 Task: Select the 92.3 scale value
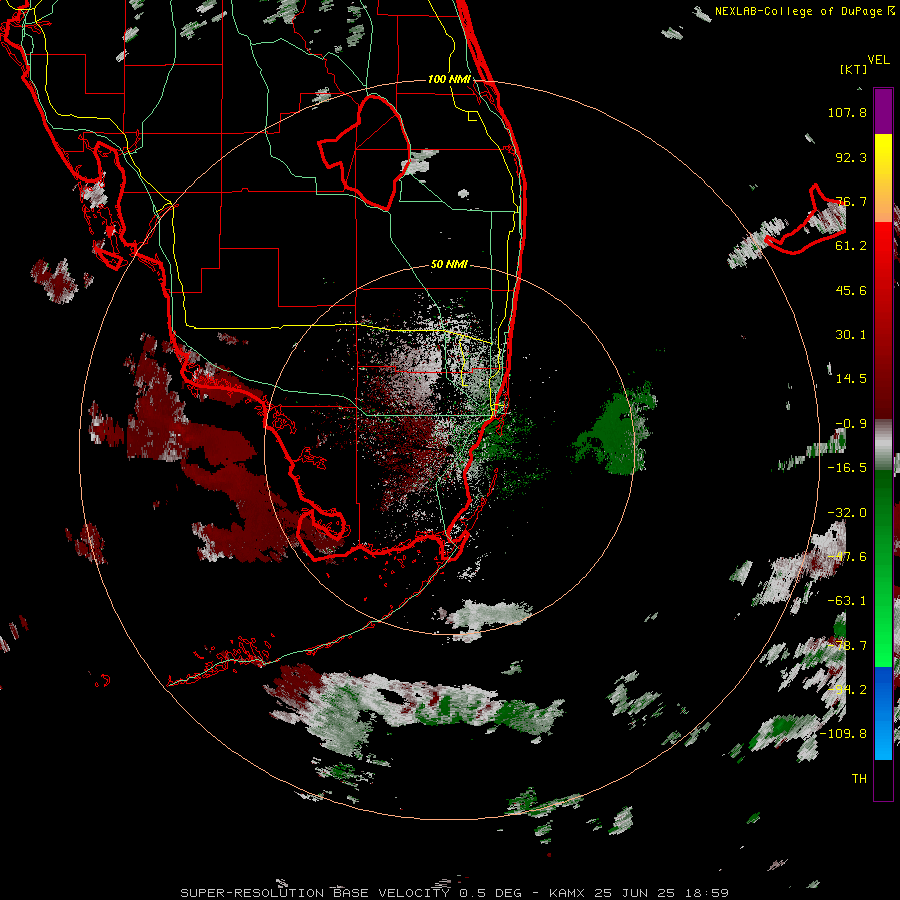tap(851, 157)
